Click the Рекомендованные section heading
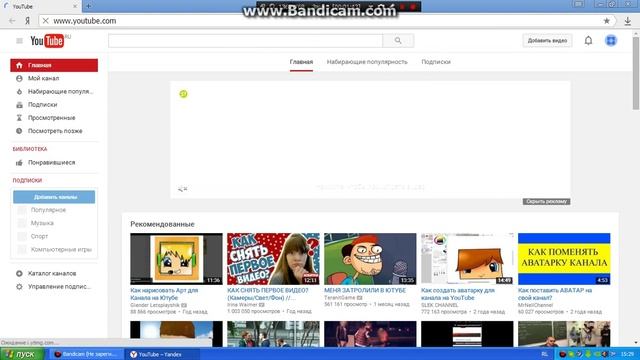 (x=162, y=224)
